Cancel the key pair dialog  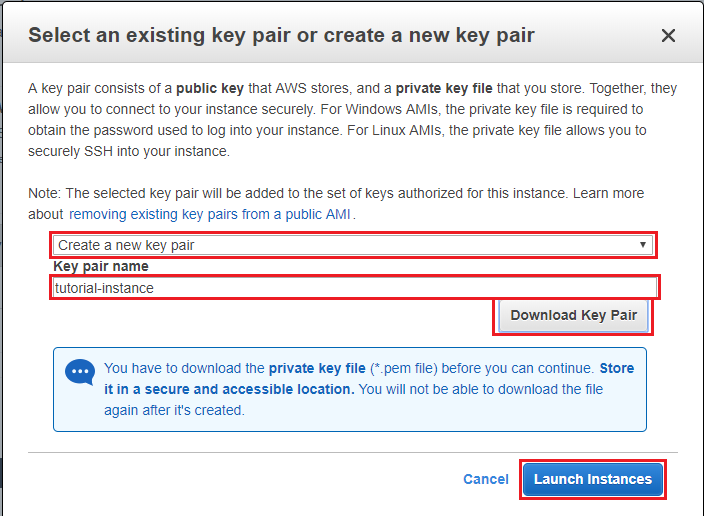click(x=486, y=479)
